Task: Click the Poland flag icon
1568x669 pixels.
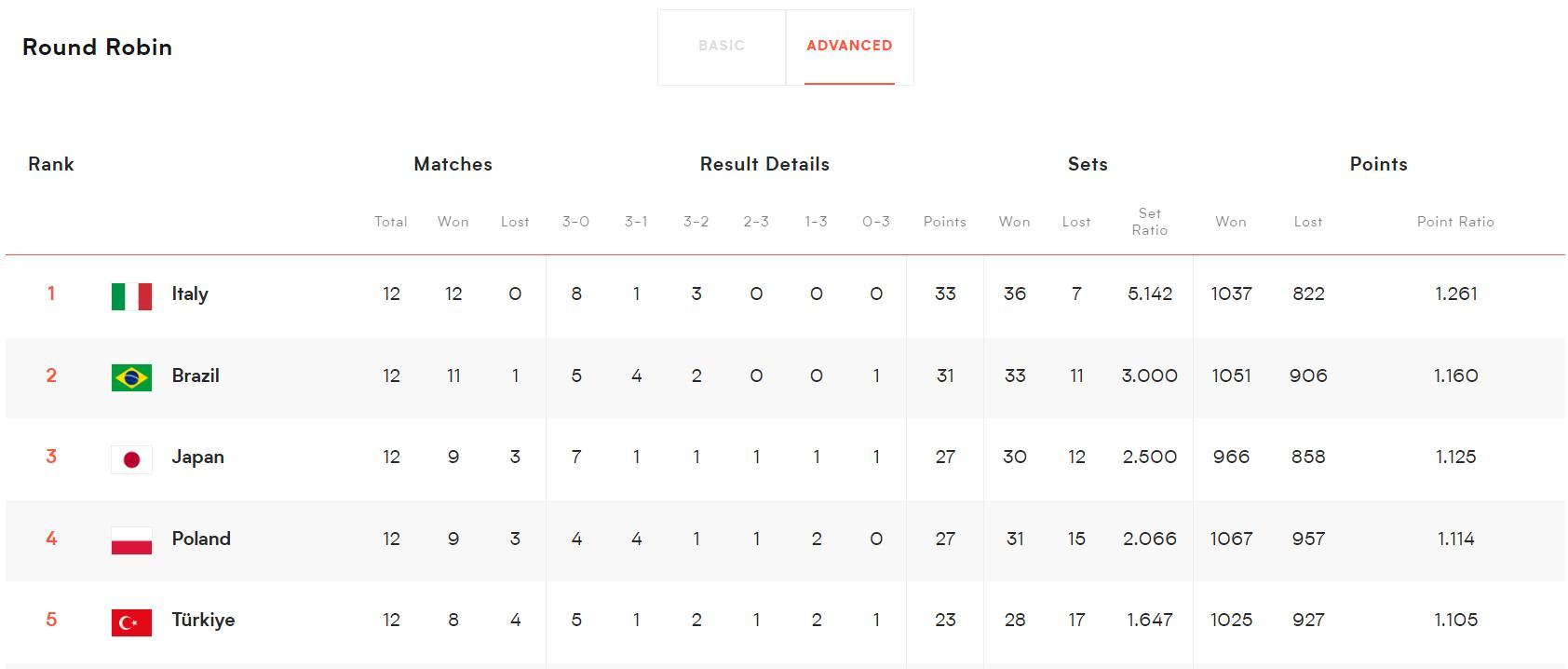Action: (131, 540)
